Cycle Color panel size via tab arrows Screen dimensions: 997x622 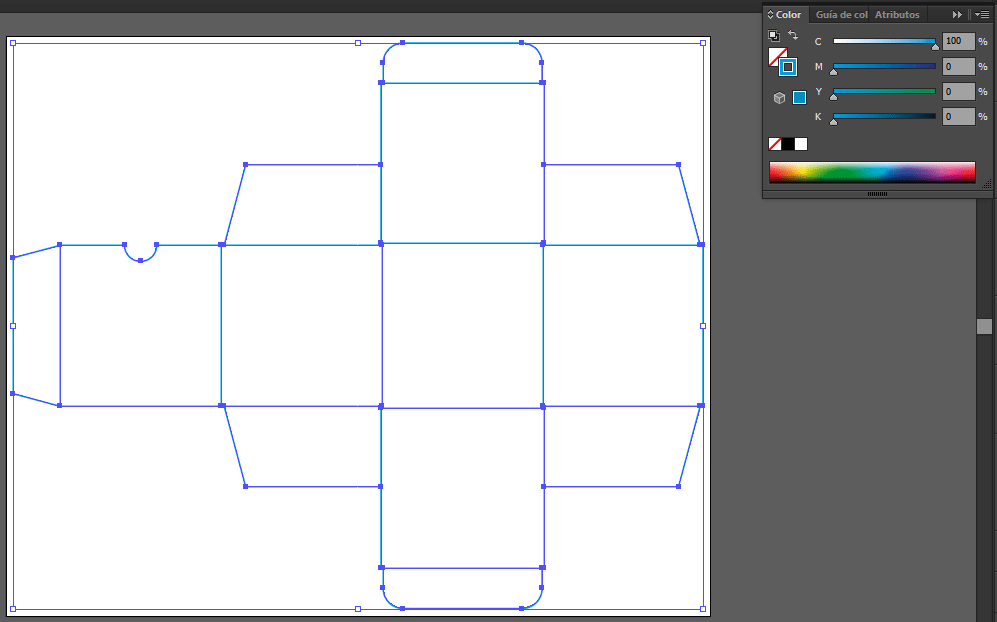[770, 15]
